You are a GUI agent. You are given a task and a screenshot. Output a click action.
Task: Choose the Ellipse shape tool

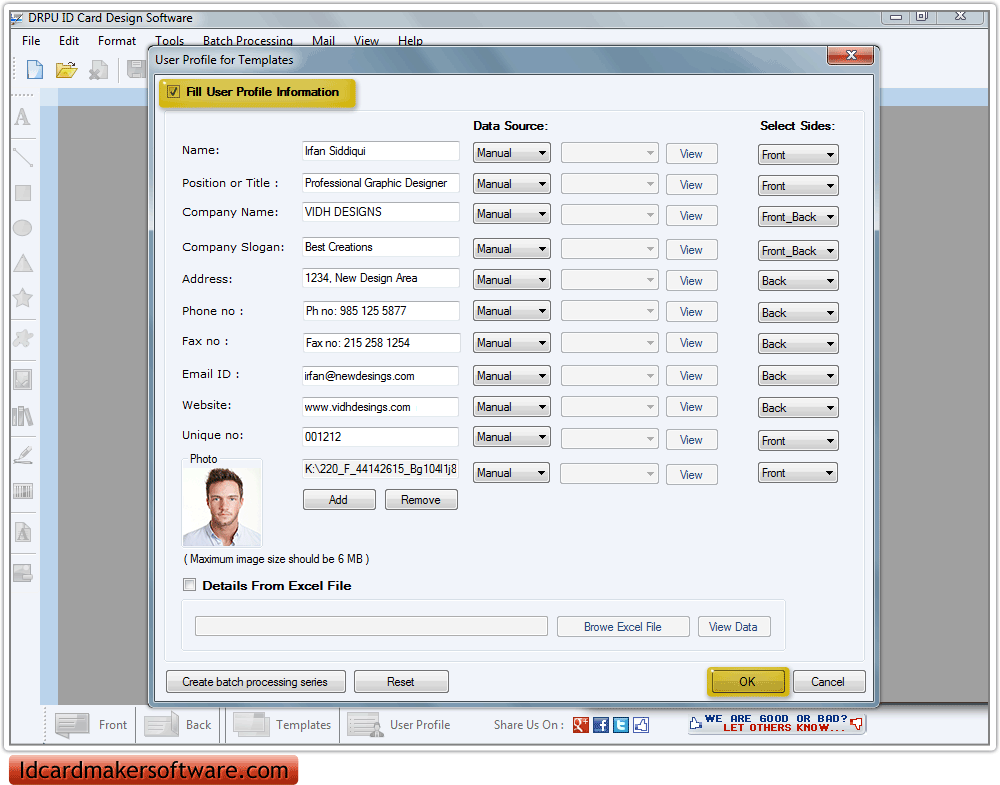click(22, 228)
